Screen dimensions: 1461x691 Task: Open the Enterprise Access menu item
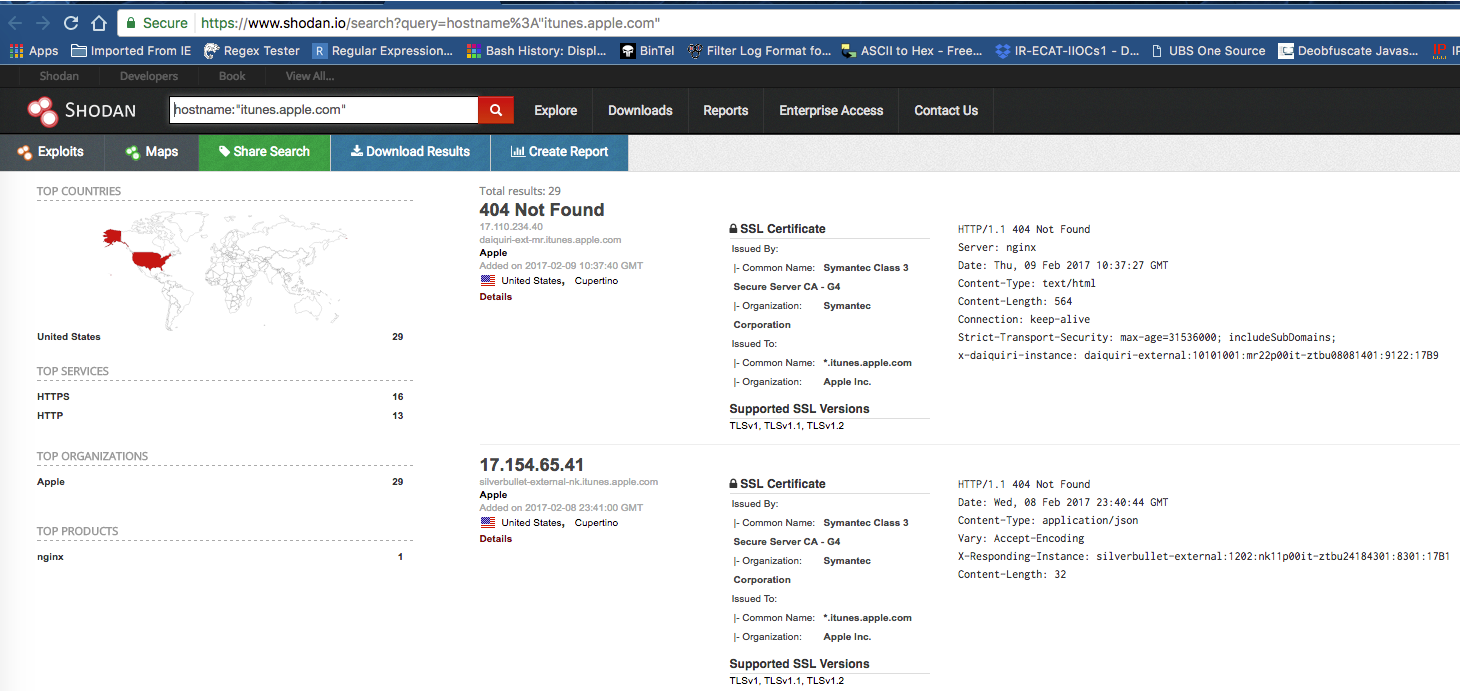(831, 111)
